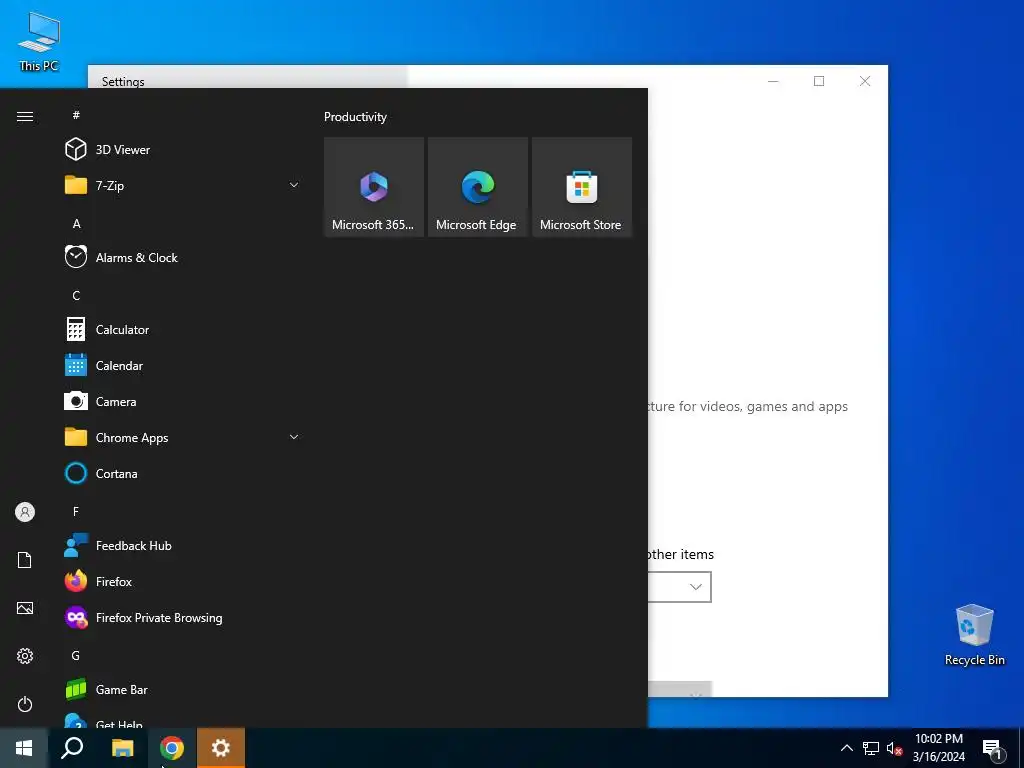The width and height of the screenshot is (1024, 768).
Task: Switch to Settings app on the taskbar
Action: (221, 748)
